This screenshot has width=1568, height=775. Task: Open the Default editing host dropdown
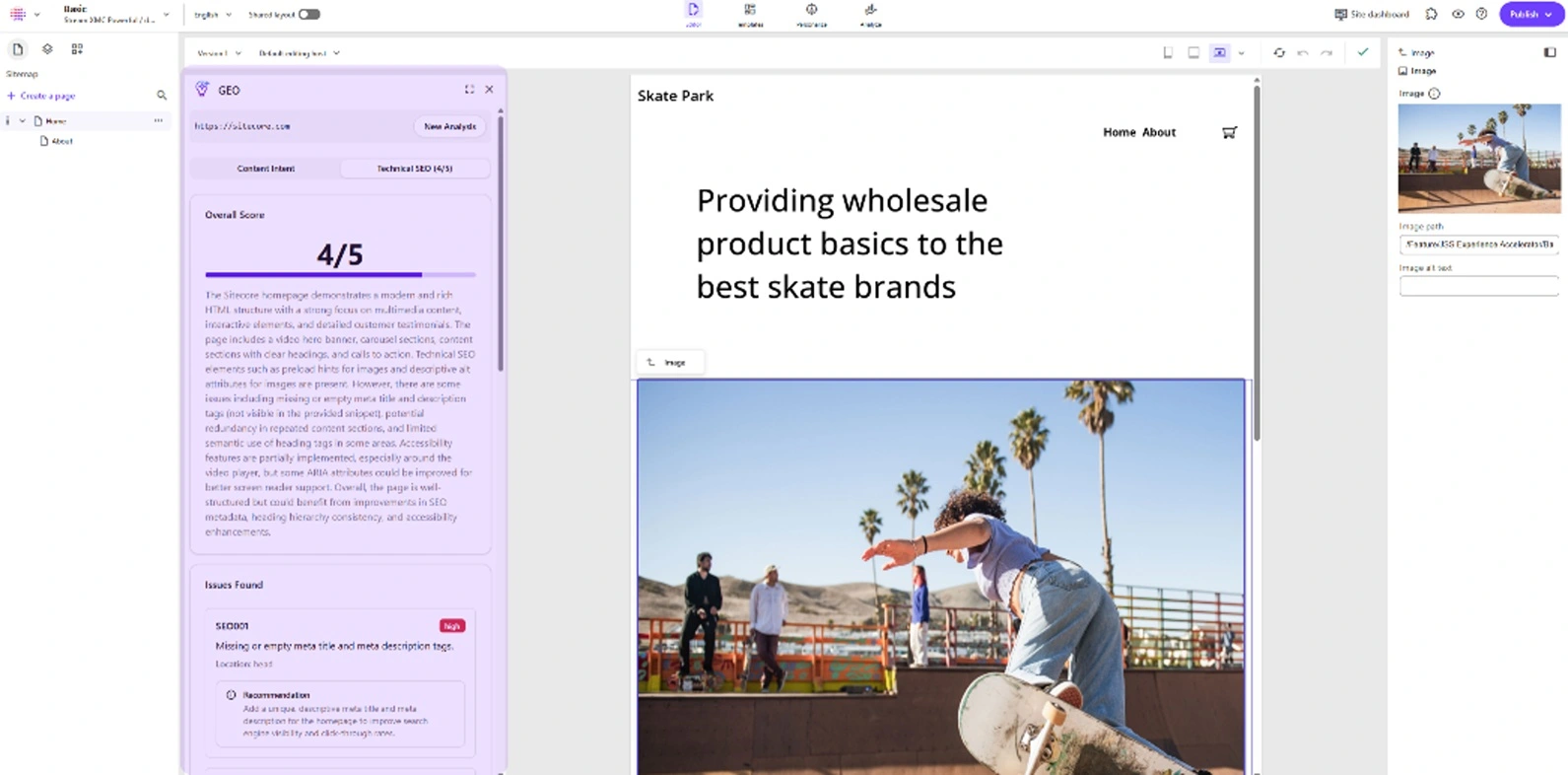coord(300,53)
